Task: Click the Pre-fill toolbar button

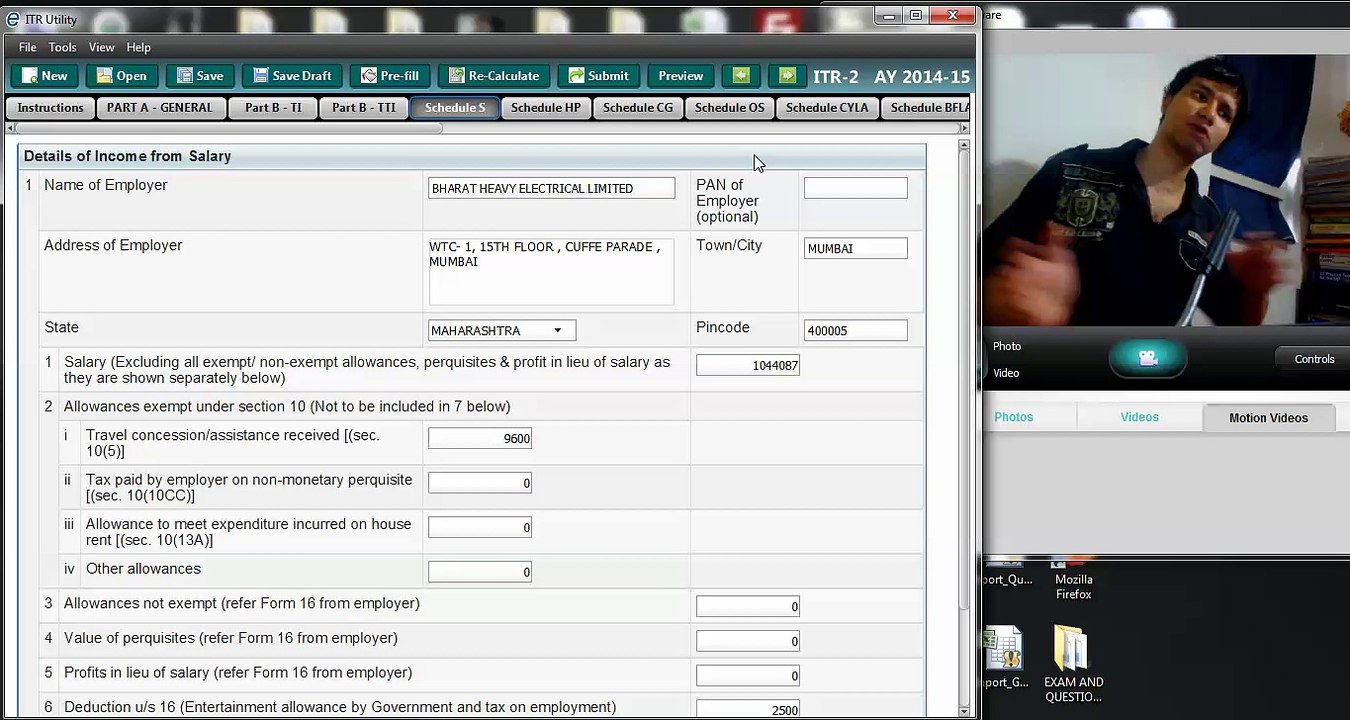Action: [x=390, y=76]
